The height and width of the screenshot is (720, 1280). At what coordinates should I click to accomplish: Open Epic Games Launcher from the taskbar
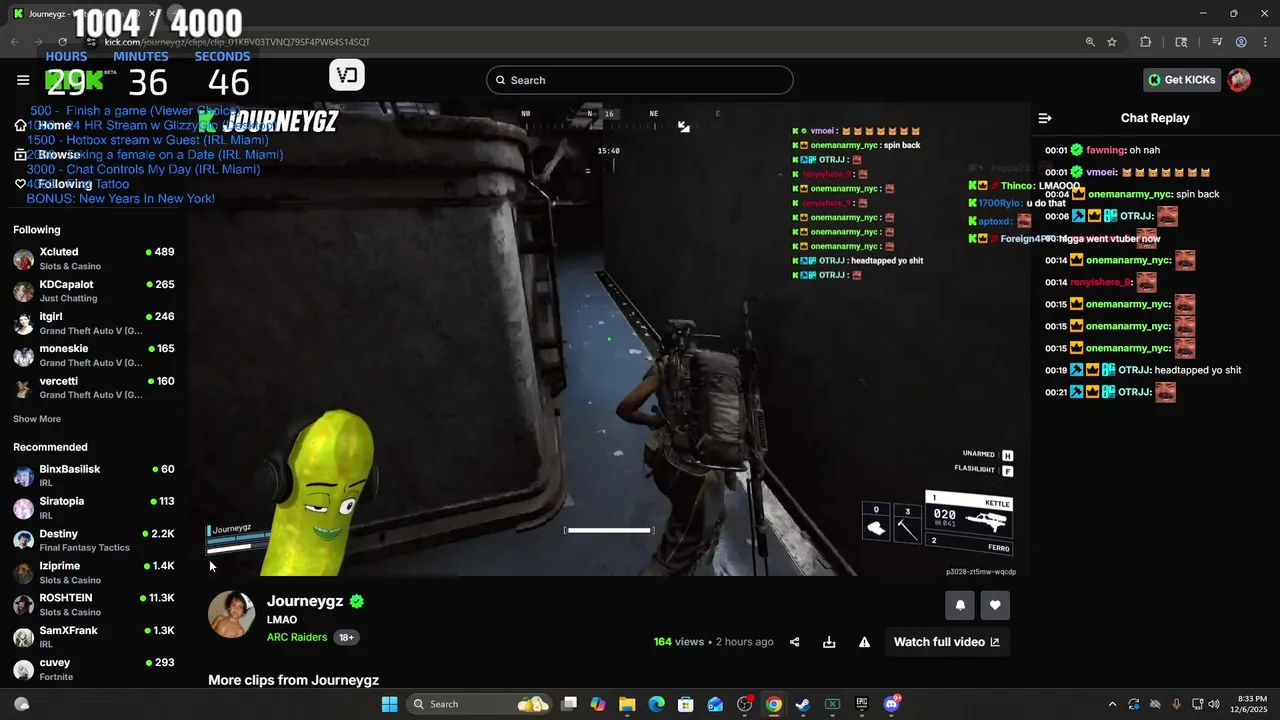click(862, 704)
